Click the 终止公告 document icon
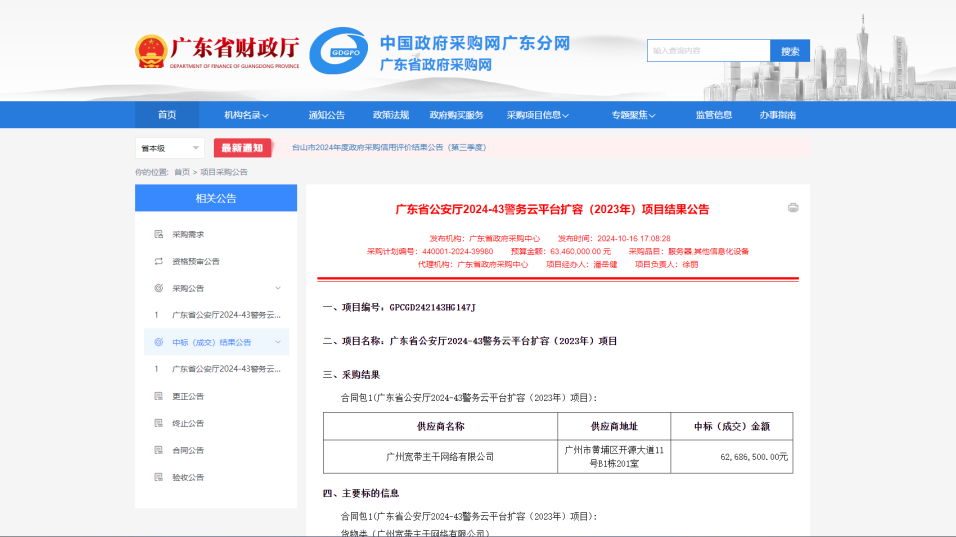 pyautogui.click(x=158, y=423)
